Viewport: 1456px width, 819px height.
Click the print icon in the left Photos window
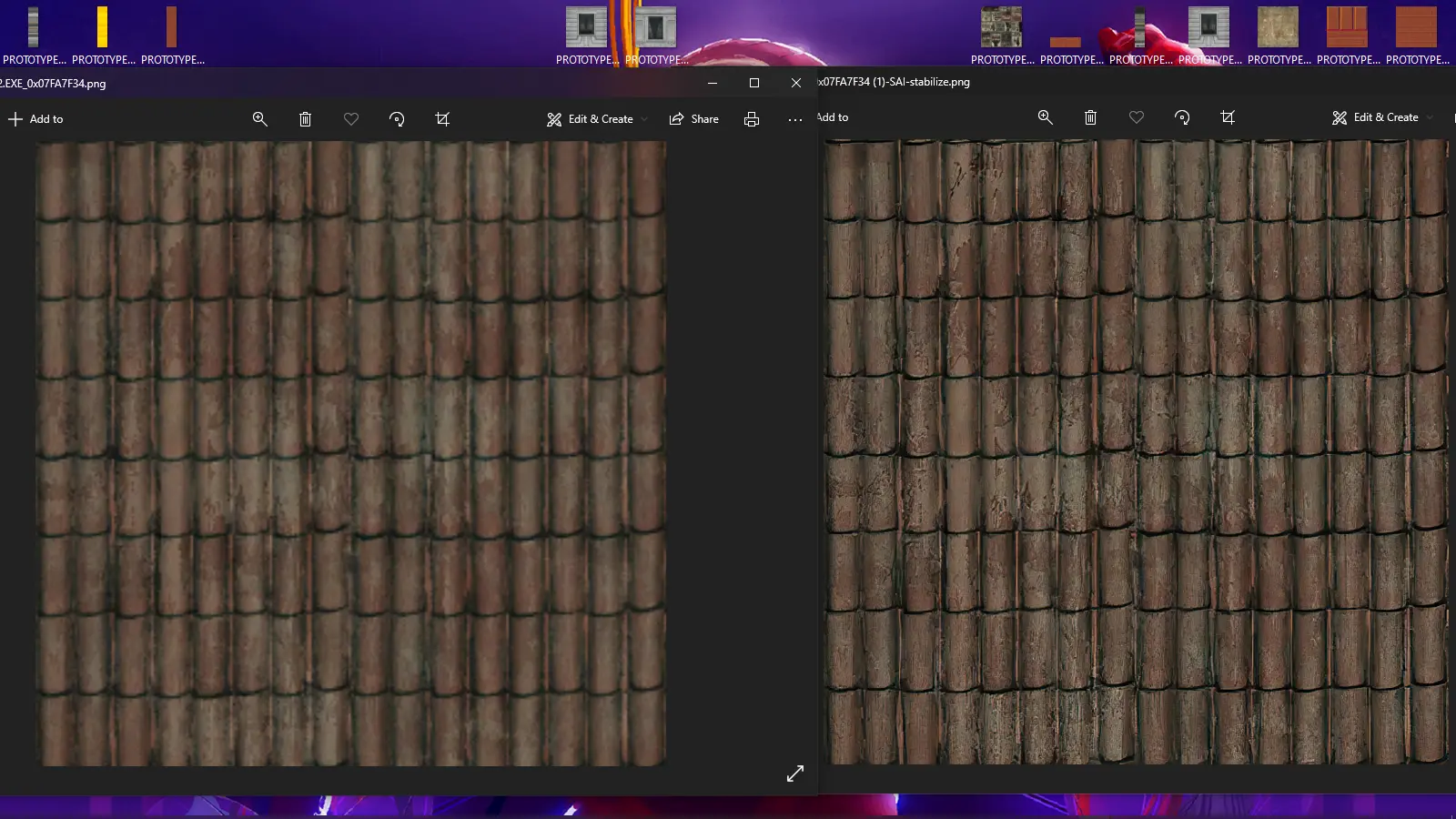pyautogui.click(x=752, y=119)
